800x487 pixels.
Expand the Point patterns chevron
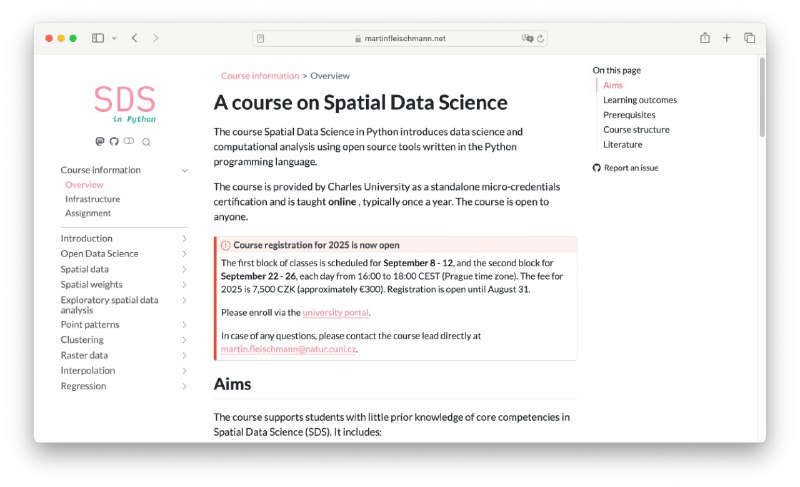click(185, 325)
